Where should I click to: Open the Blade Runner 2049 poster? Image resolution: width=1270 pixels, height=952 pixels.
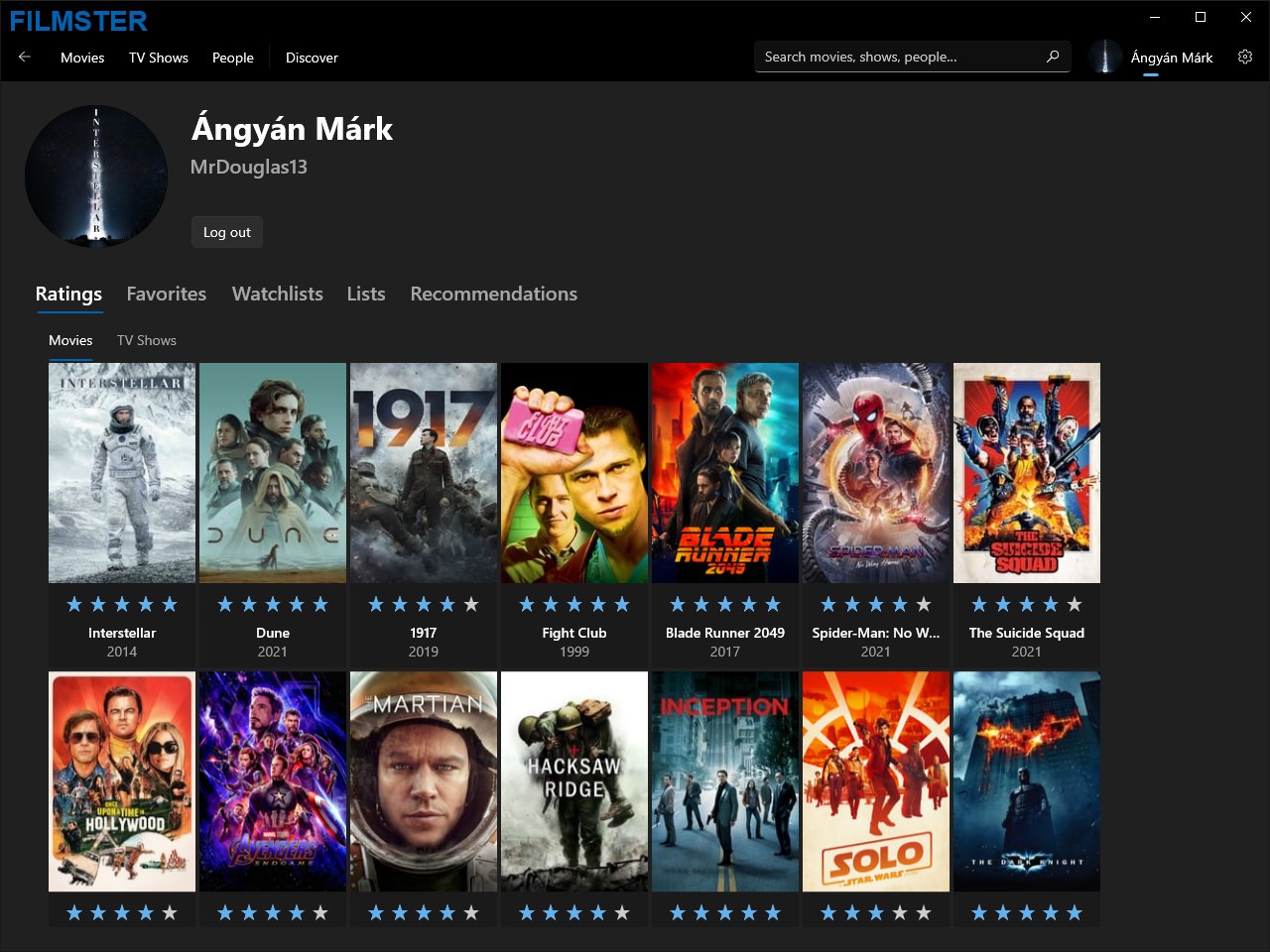click(725, 473)
